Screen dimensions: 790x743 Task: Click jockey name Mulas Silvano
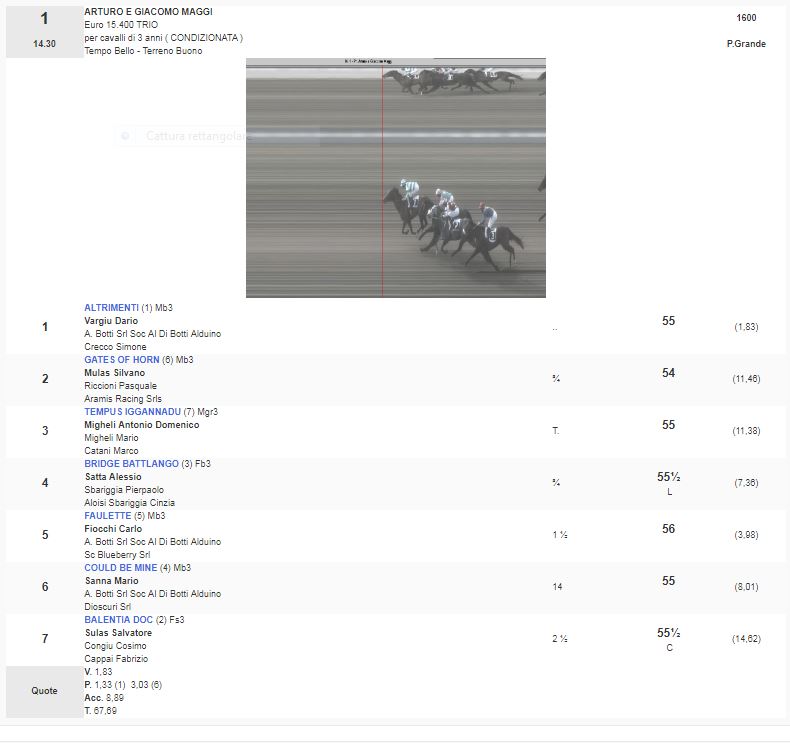click(114, 373)
